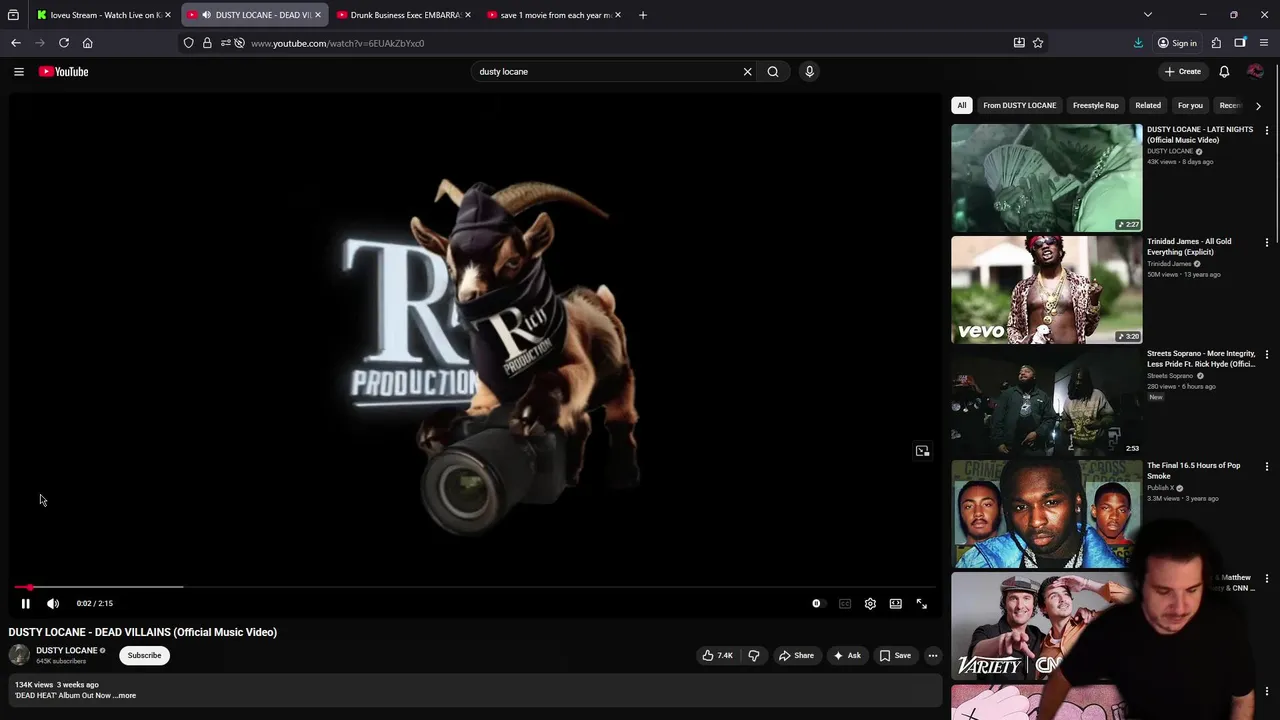The image size is (1280, 720).
Task: Run search with magnifier button
Action: click(x=773, y=71)
